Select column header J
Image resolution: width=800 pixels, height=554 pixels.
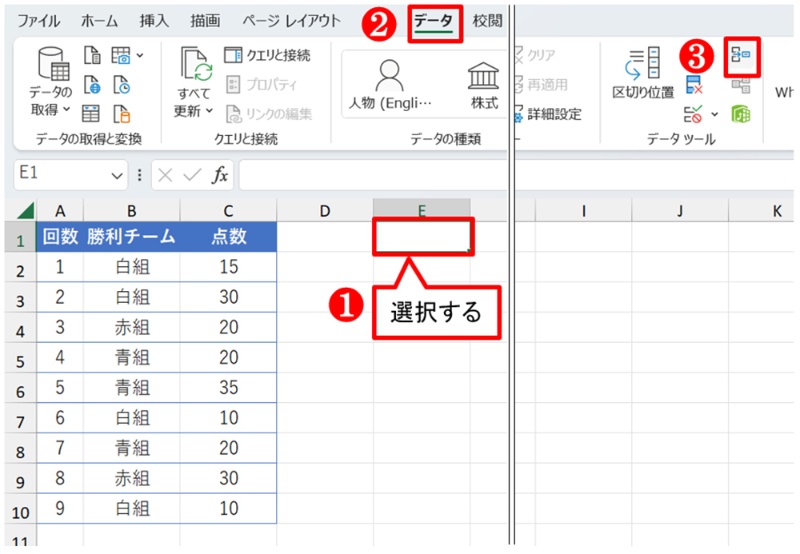point(680,211)
